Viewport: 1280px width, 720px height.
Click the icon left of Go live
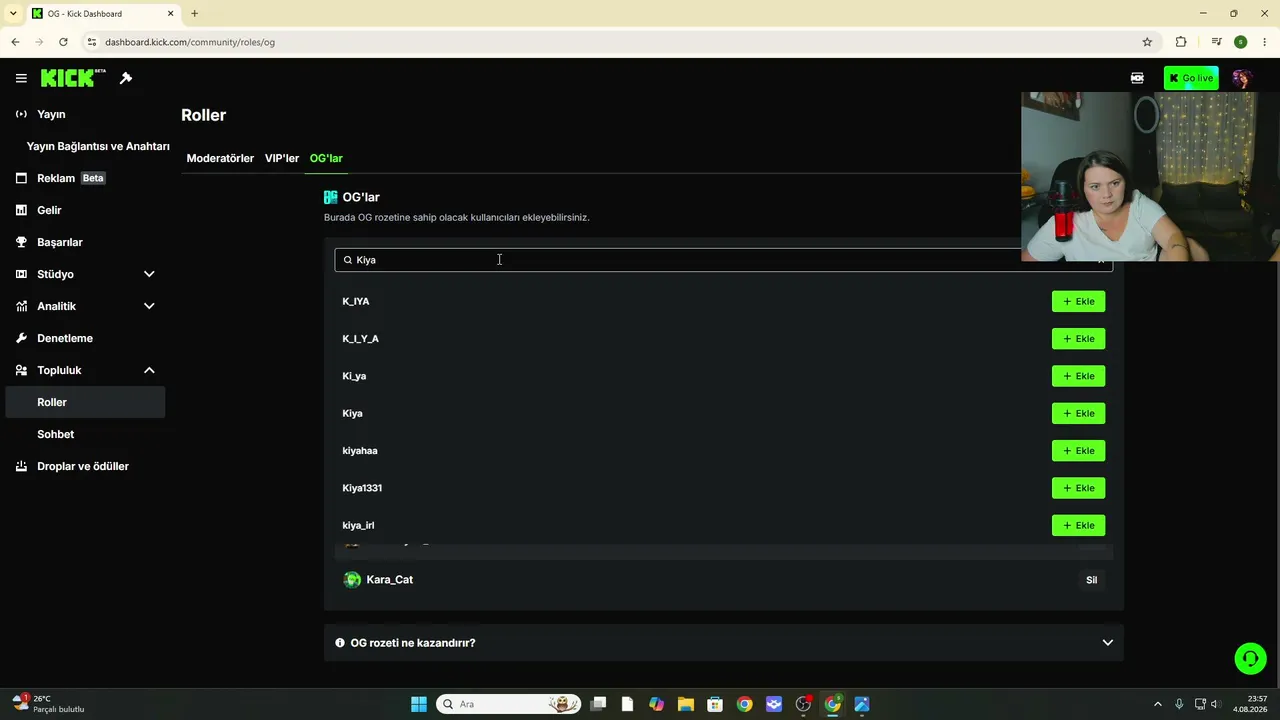pyautogui.click(x=1137, y=78)
